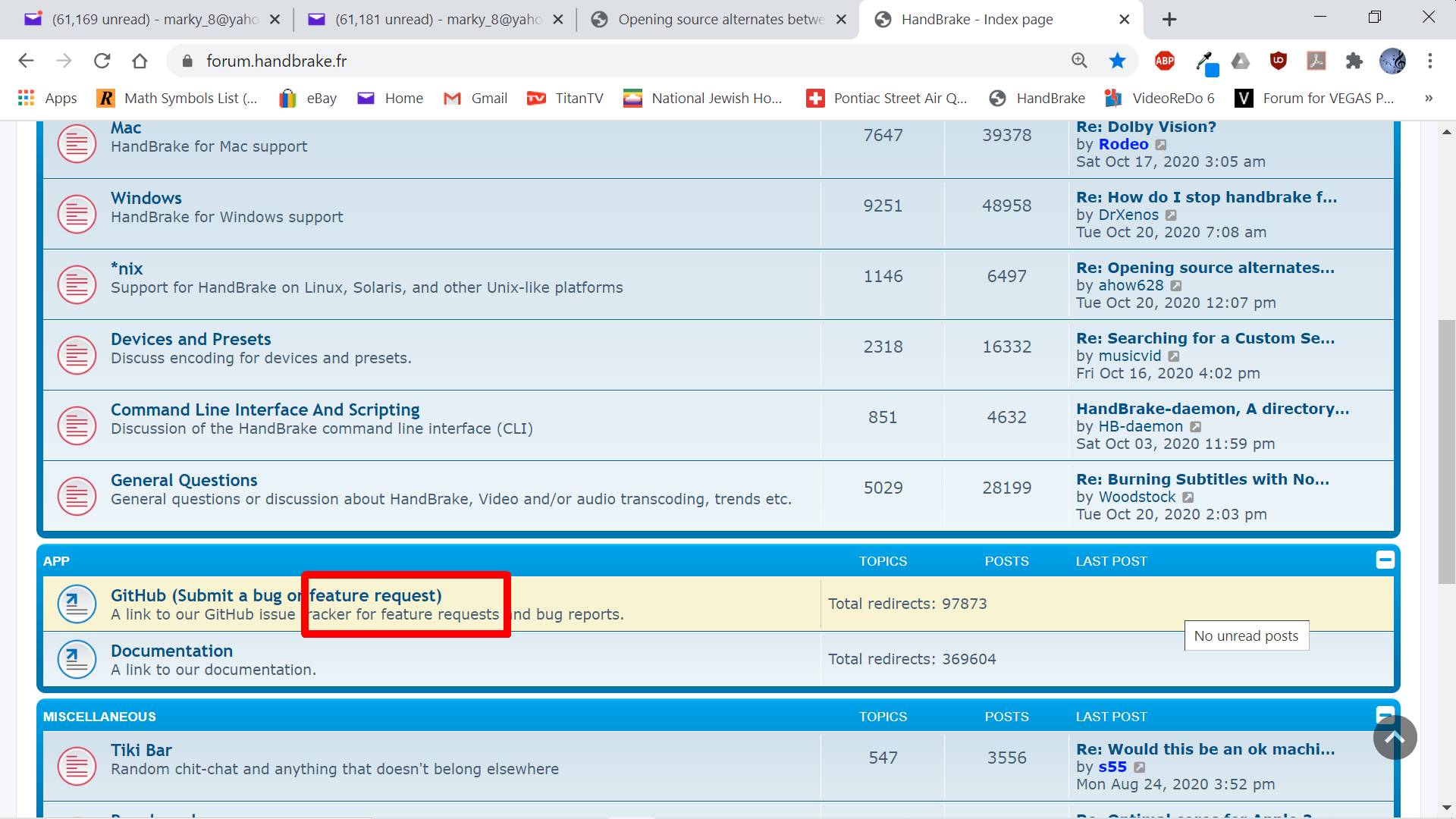View latest post icon next to Woodstock

click(x=1188, y=497)
